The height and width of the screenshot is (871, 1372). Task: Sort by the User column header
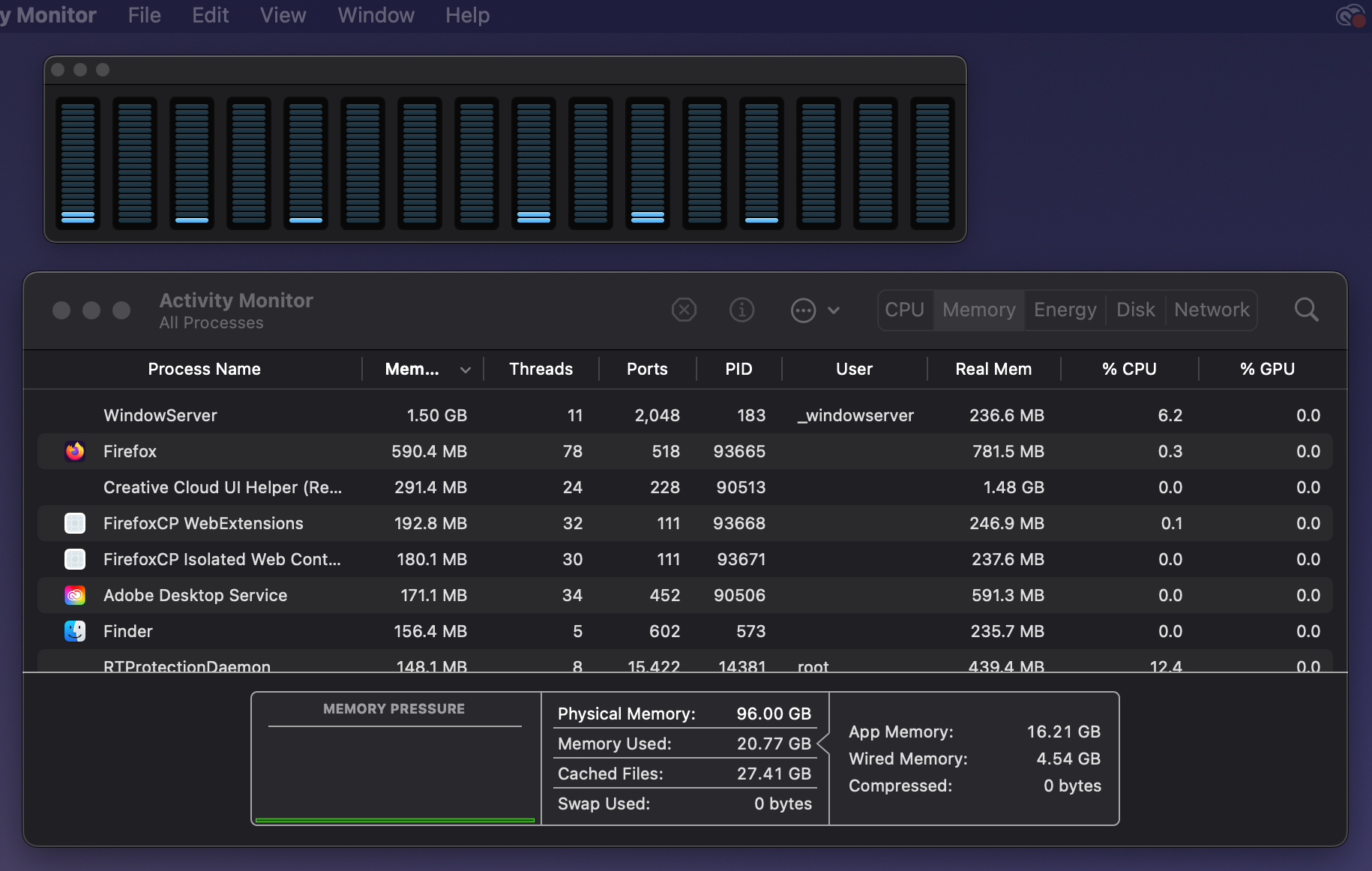[x=854, y=369]
